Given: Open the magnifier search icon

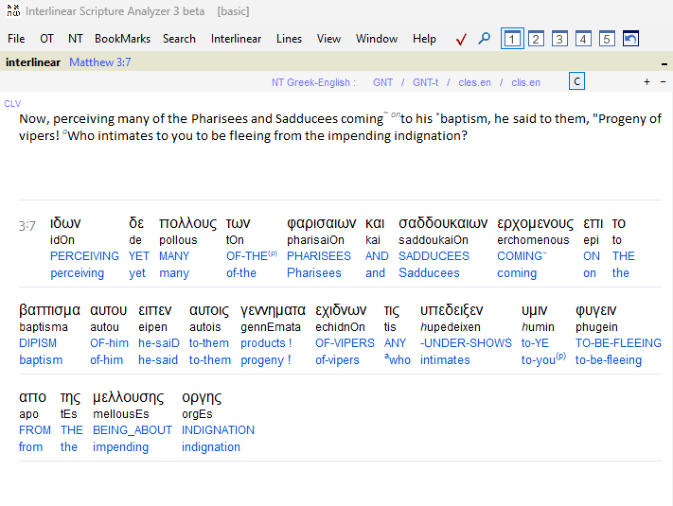Looking at the screenshot, I should (484, 39).
